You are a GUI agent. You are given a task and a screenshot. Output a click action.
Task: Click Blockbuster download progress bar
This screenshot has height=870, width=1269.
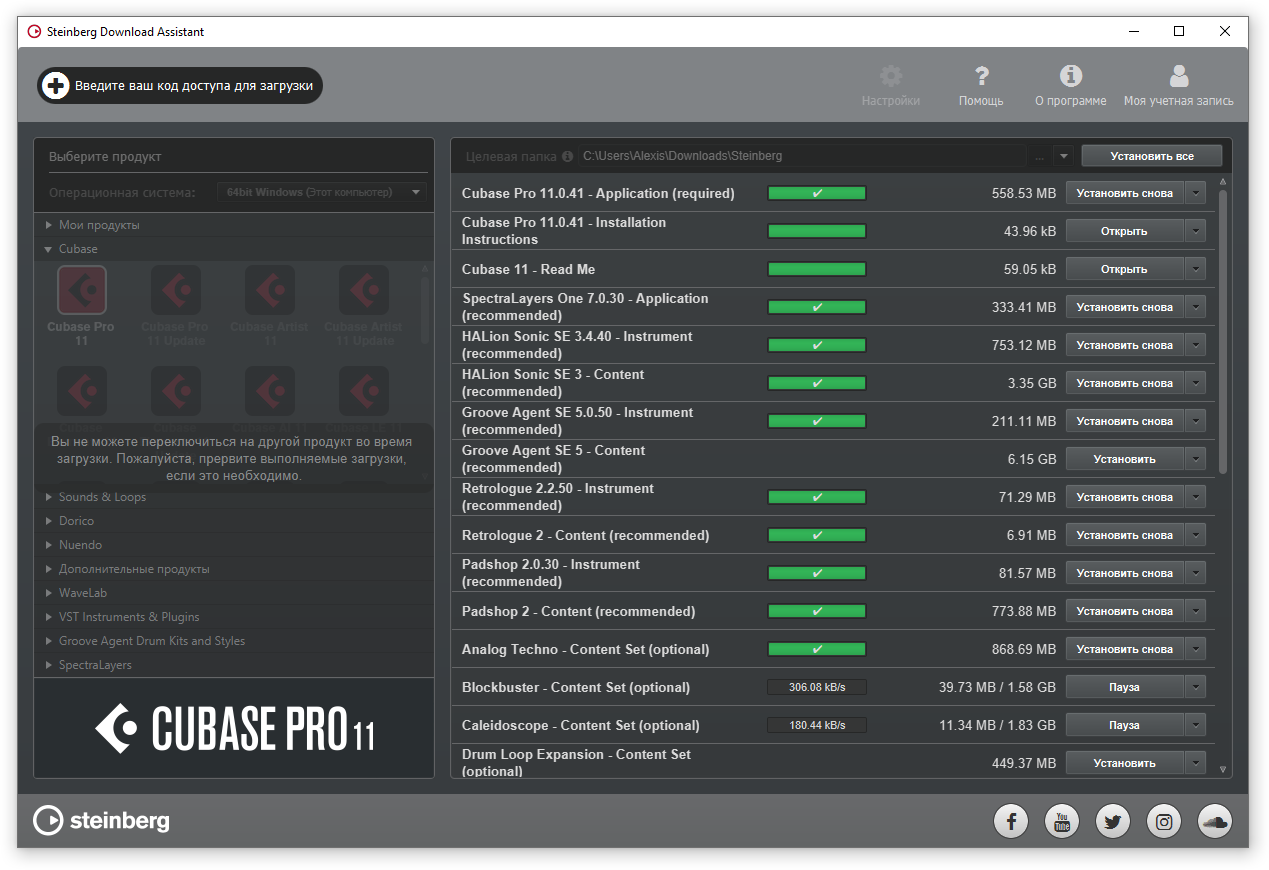[817, 687]
